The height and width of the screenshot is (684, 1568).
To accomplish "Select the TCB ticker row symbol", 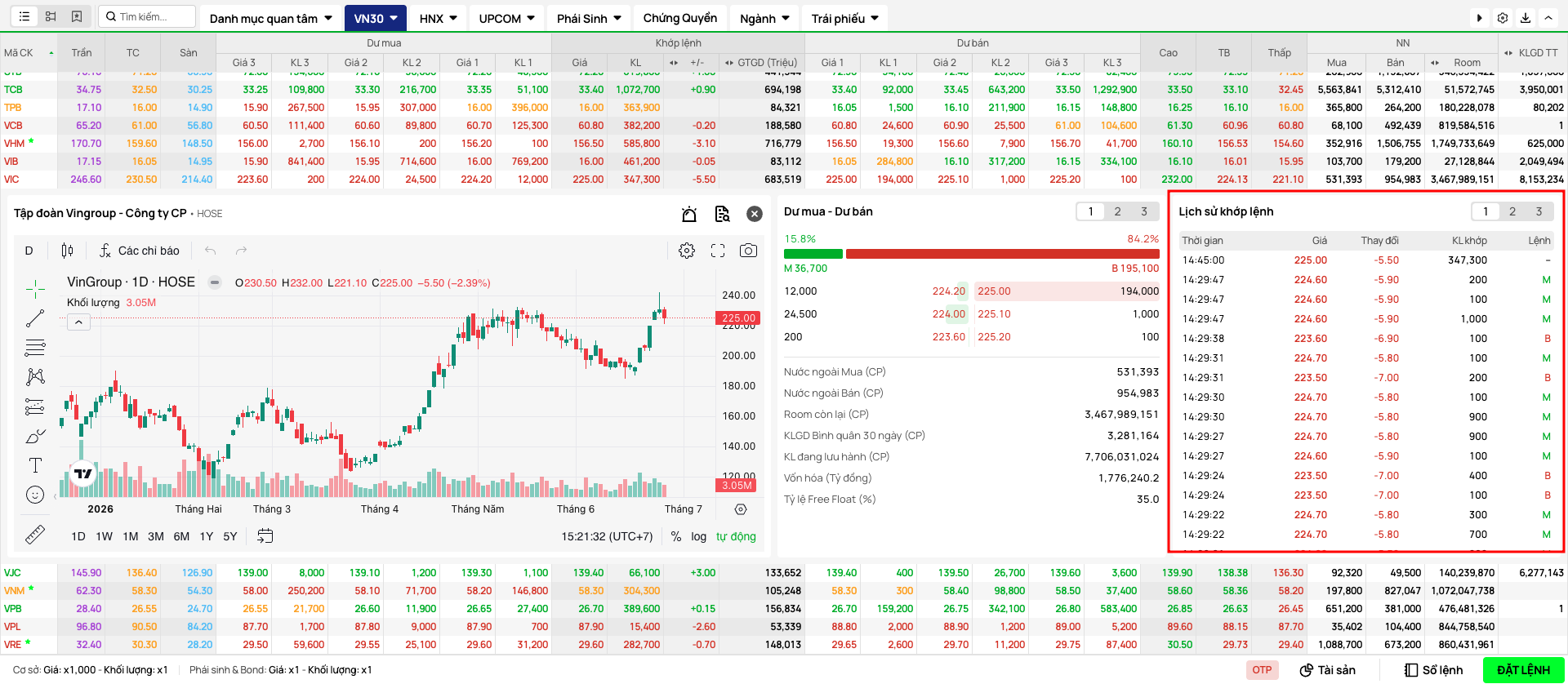I will click(x=13, y=90).
